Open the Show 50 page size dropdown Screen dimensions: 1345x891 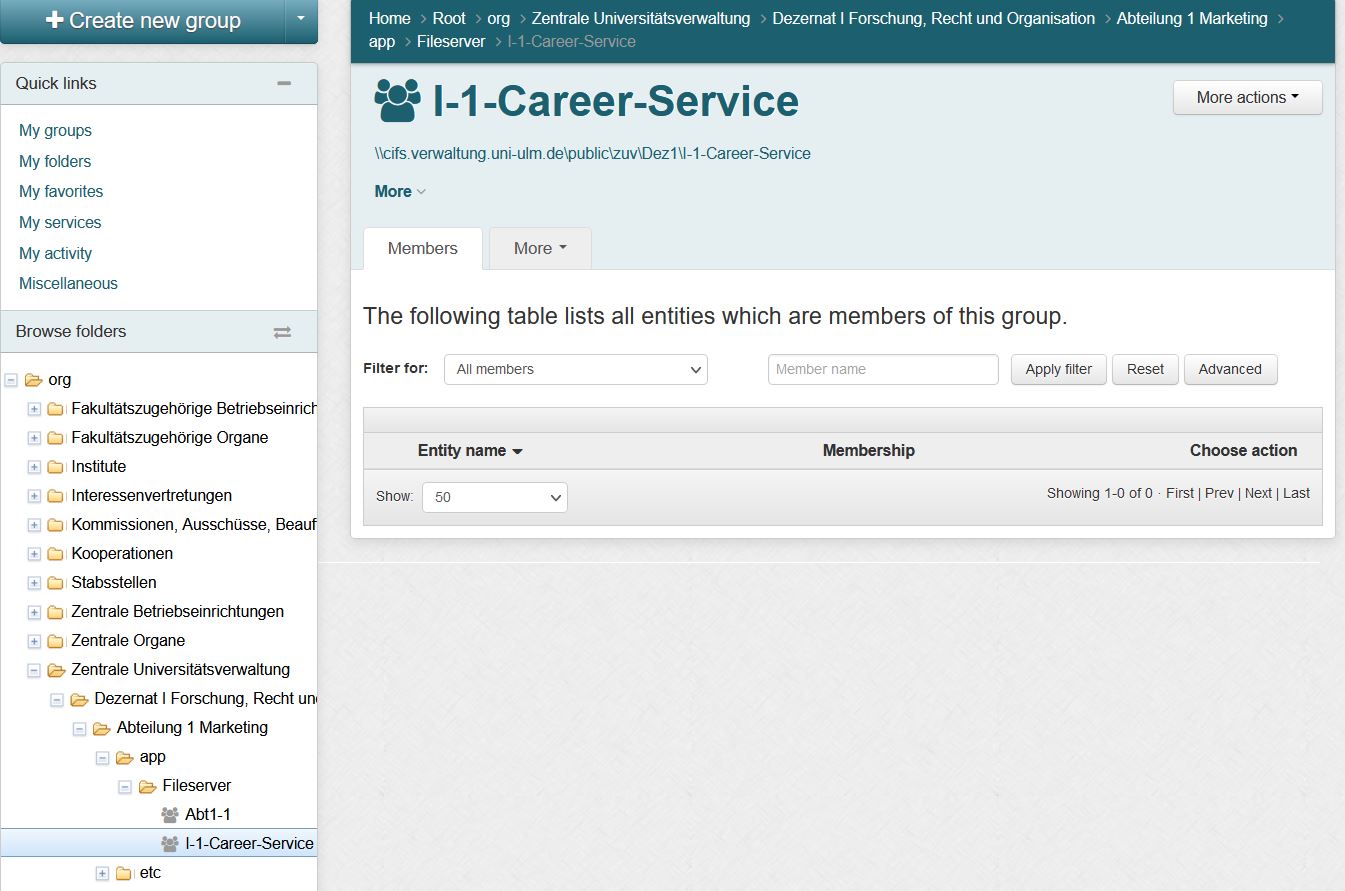pos(495,497)
